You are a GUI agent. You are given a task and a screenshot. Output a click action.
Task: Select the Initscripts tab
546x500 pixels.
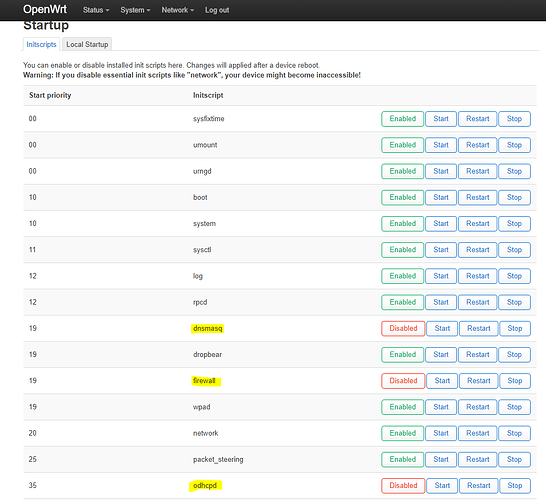click(x=41, y=44)
